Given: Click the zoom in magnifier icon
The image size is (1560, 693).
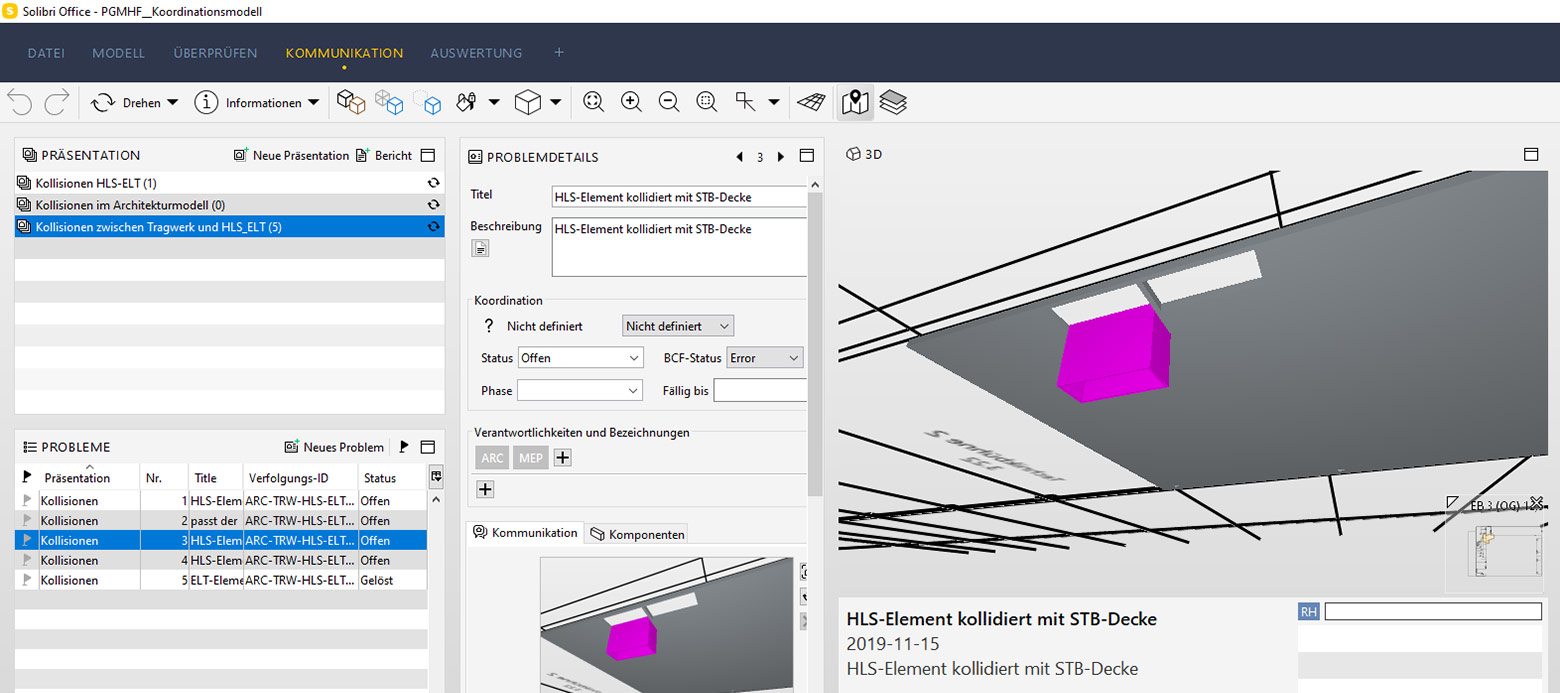Looking at the screenshot, I should pyautogui.click(x=631, y=102).
